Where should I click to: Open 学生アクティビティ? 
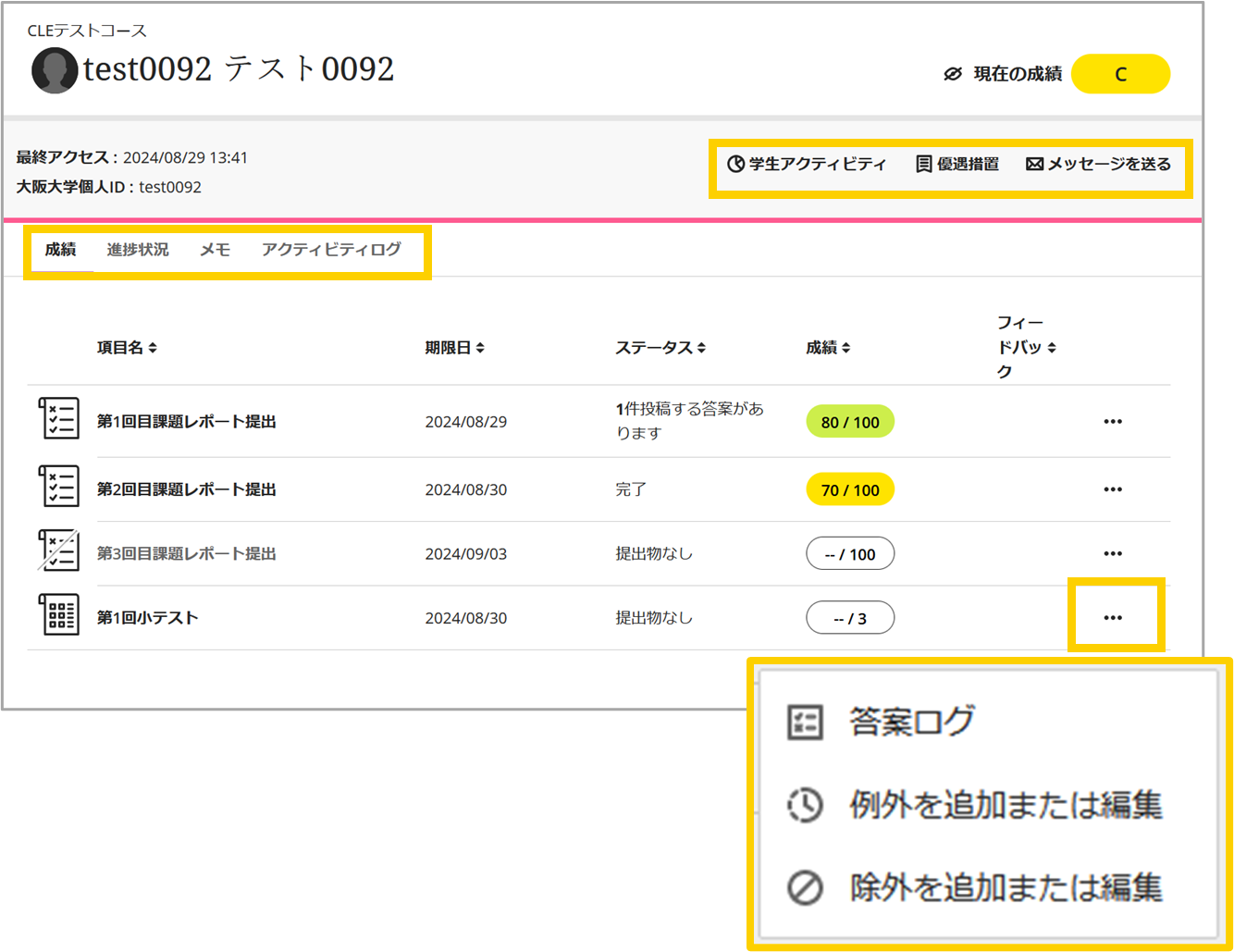[807, 164]
